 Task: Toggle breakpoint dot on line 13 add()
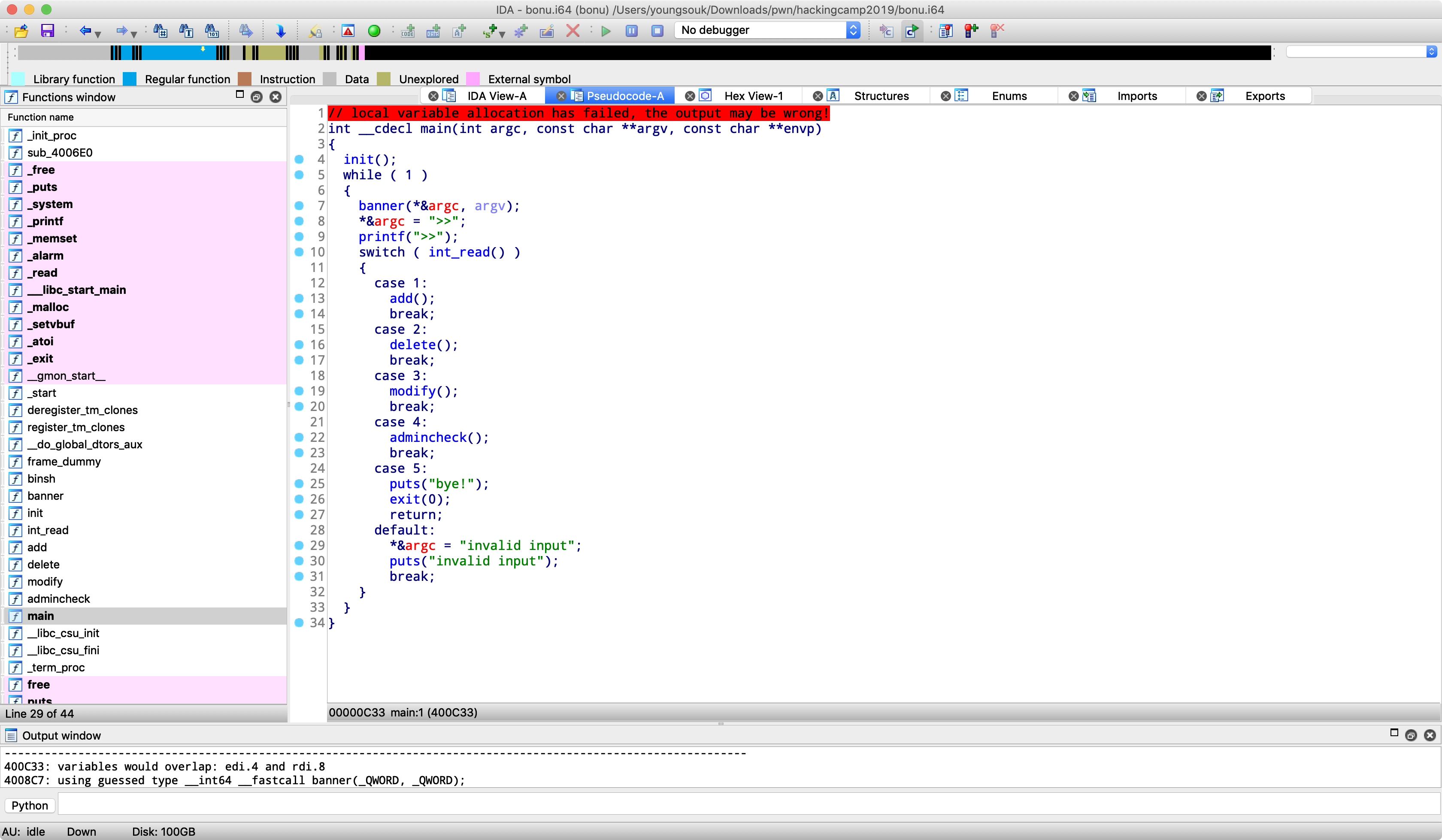tap(299, 298)
